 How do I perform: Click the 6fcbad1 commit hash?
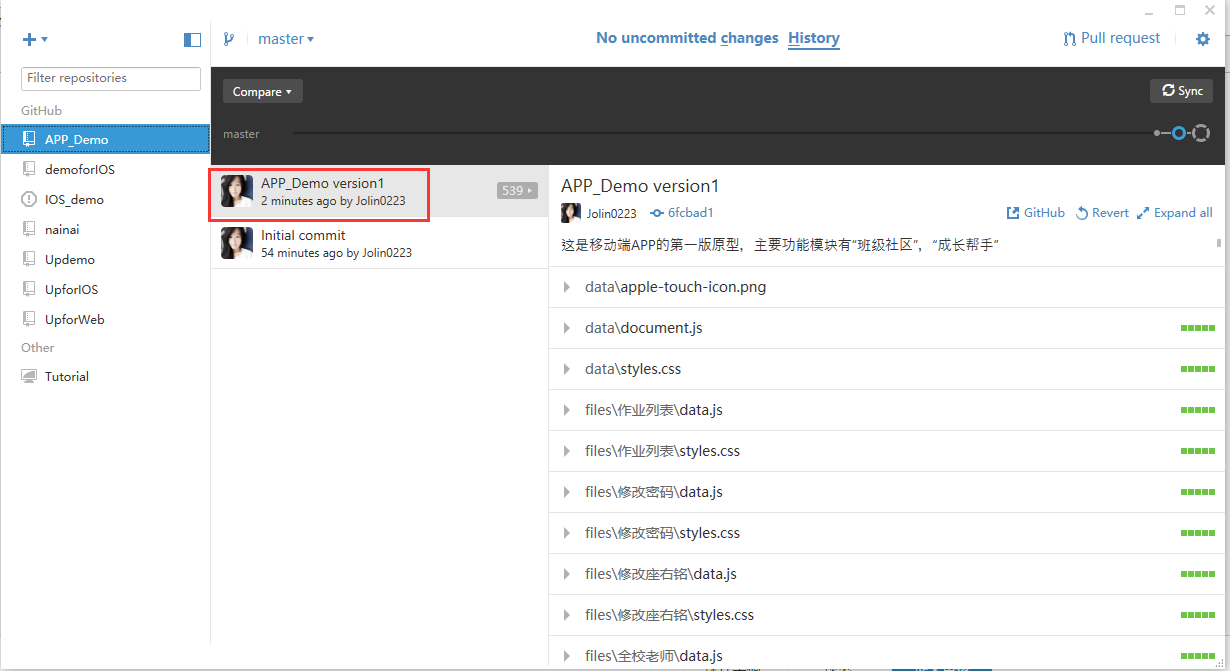[x=682, y=213]
